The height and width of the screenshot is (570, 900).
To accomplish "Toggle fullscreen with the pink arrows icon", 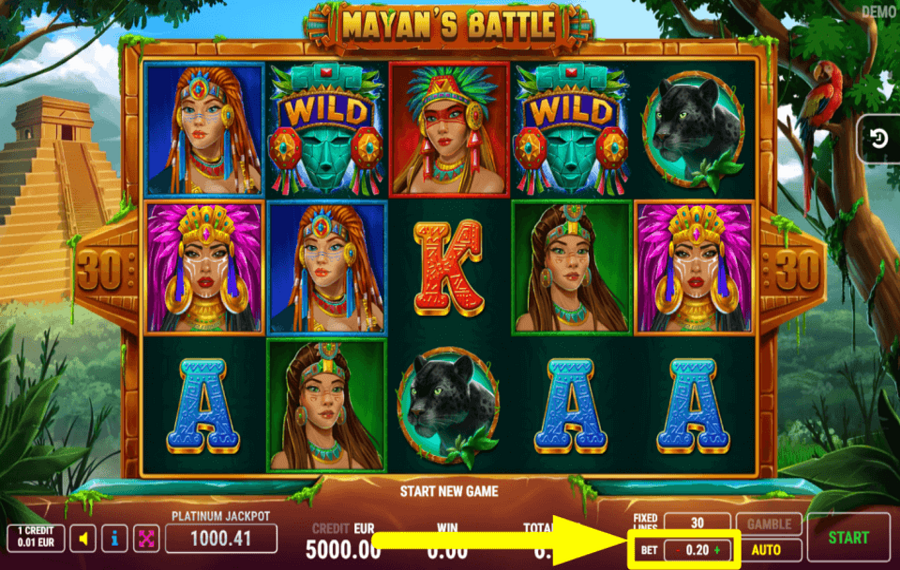I will coord(146,538).
